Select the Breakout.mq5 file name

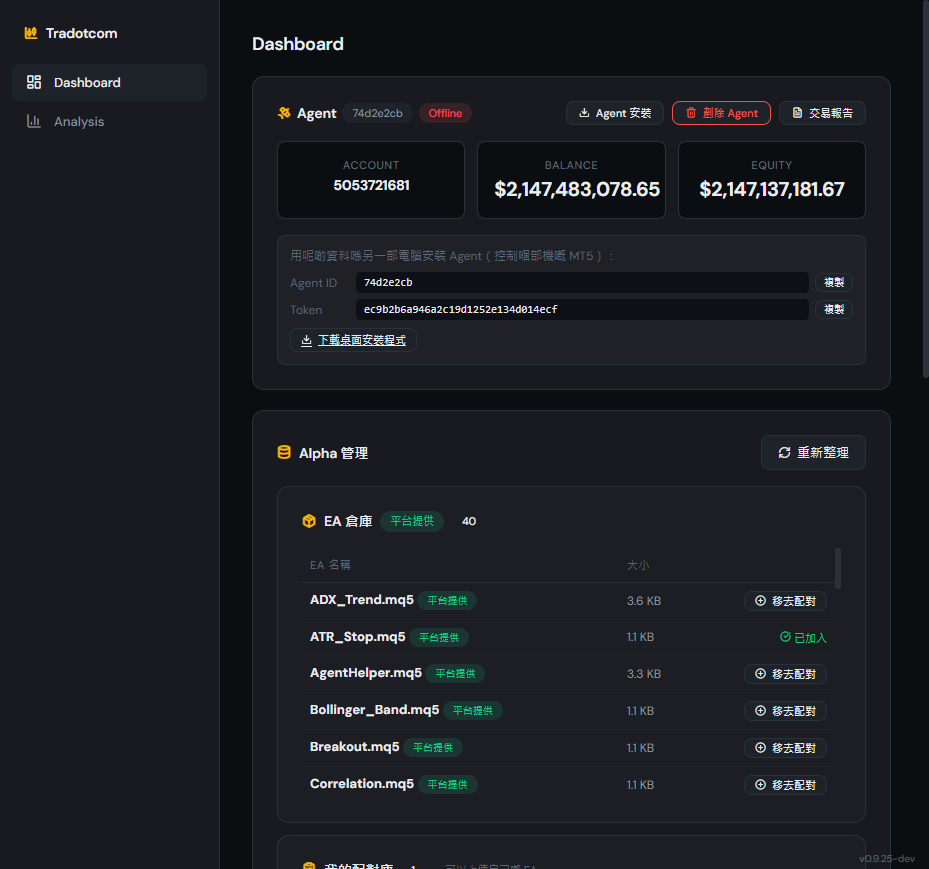tap(354, 747)
